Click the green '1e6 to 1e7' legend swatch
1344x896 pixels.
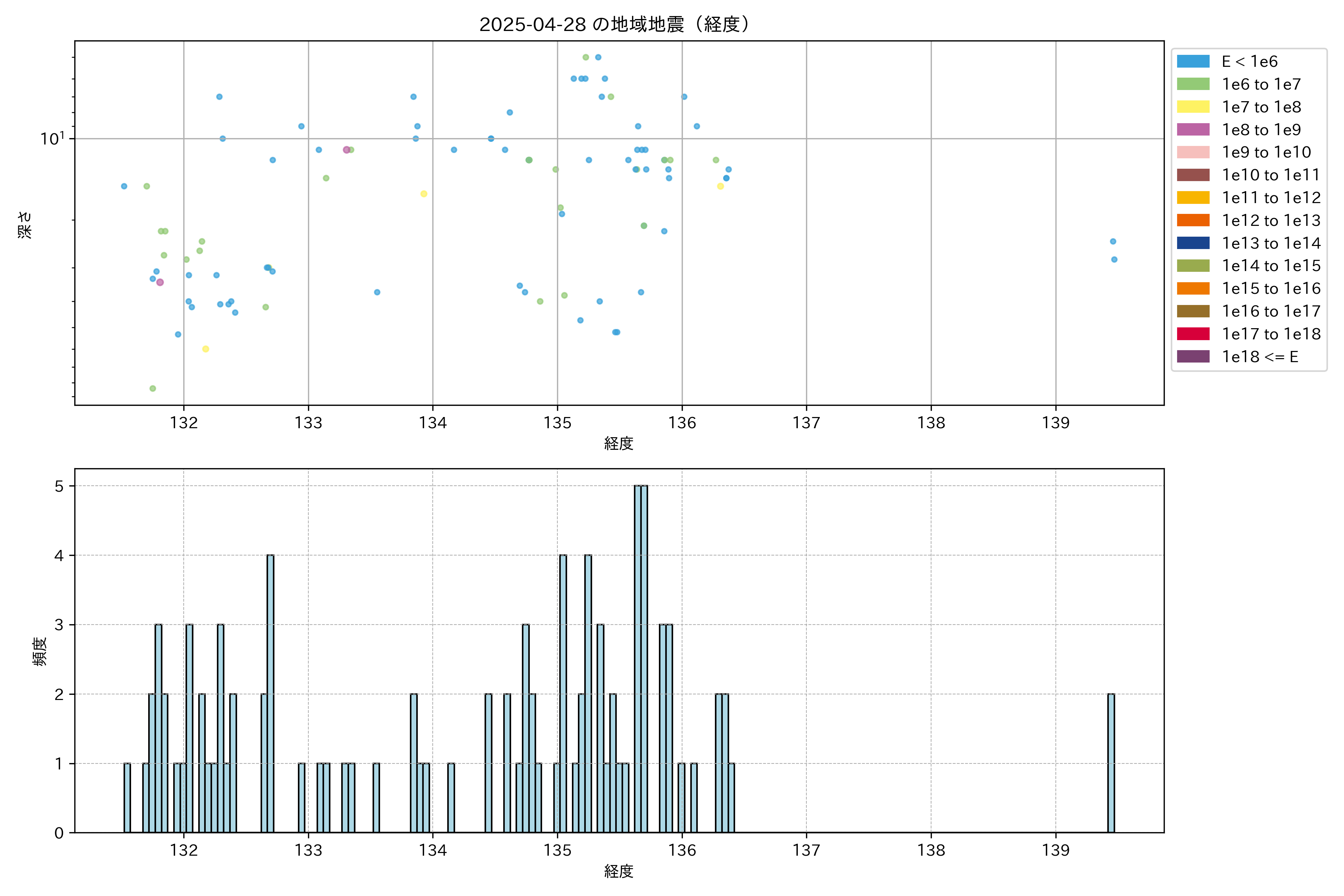[x=1192, y=85]
